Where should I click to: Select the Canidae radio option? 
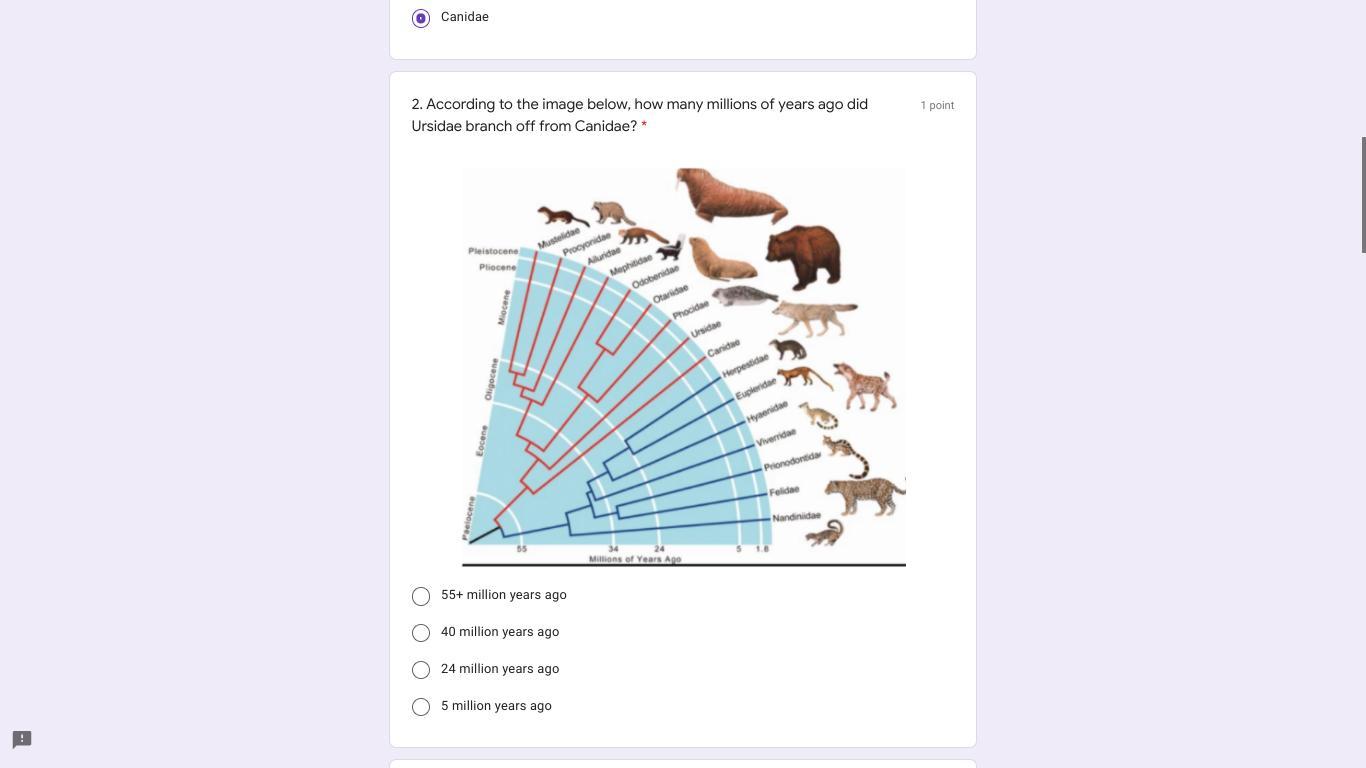point(421,18)
